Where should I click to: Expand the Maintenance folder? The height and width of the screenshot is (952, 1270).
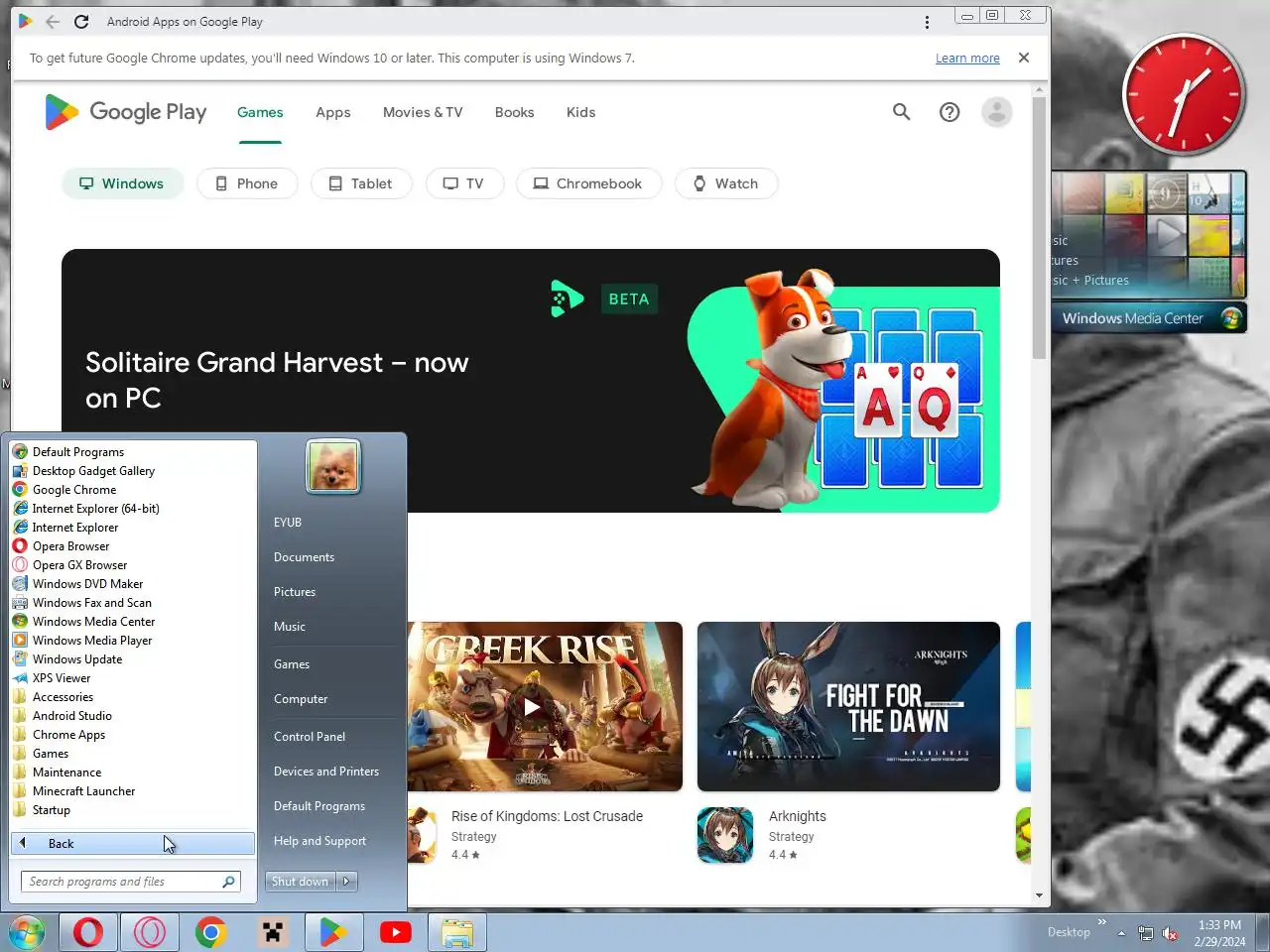66,773
